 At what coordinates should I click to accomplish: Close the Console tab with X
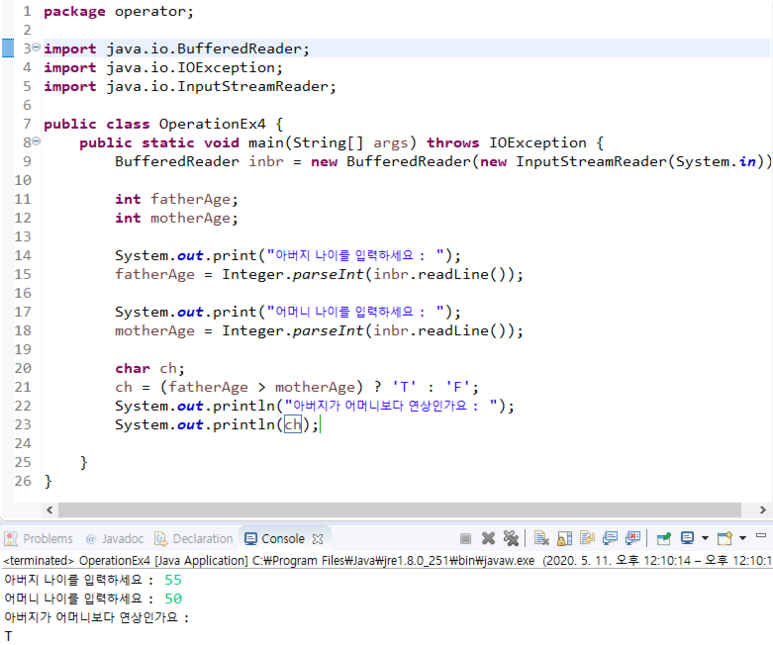(318, 539)
